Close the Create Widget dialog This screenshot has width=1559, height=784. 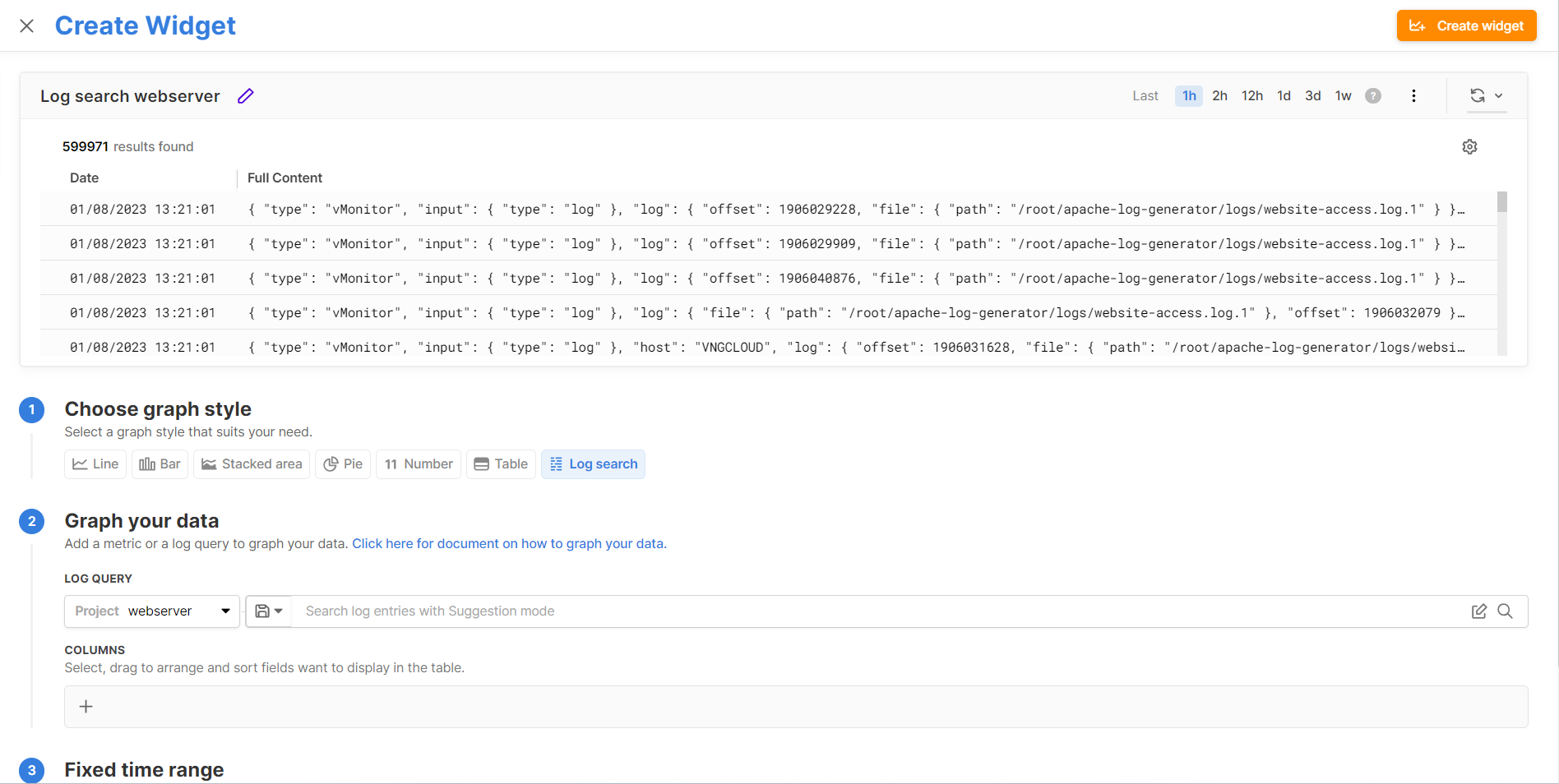pos(27,26)
